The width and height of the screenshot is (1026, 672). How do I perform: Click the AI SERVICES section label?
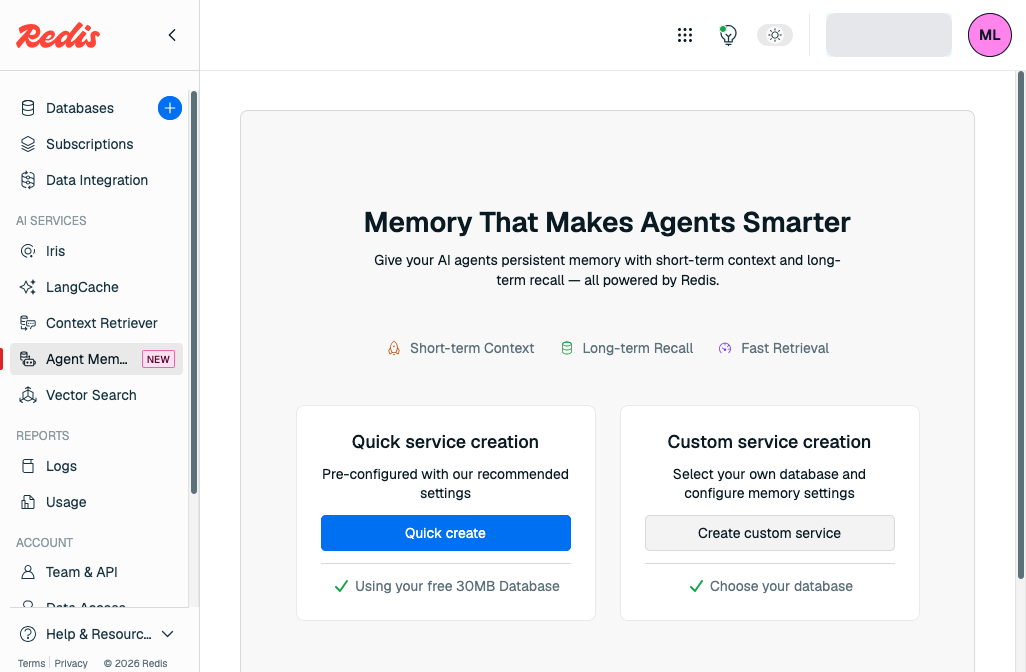click(x=51, y=221)
